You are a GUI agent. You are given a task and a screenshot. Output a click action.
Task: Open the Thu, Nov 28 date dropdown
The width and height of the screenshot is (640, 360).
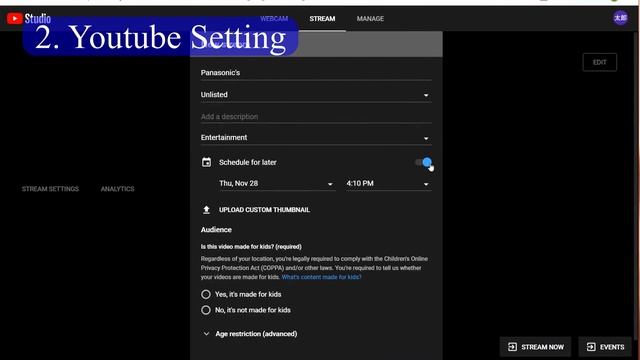(277, 184)
